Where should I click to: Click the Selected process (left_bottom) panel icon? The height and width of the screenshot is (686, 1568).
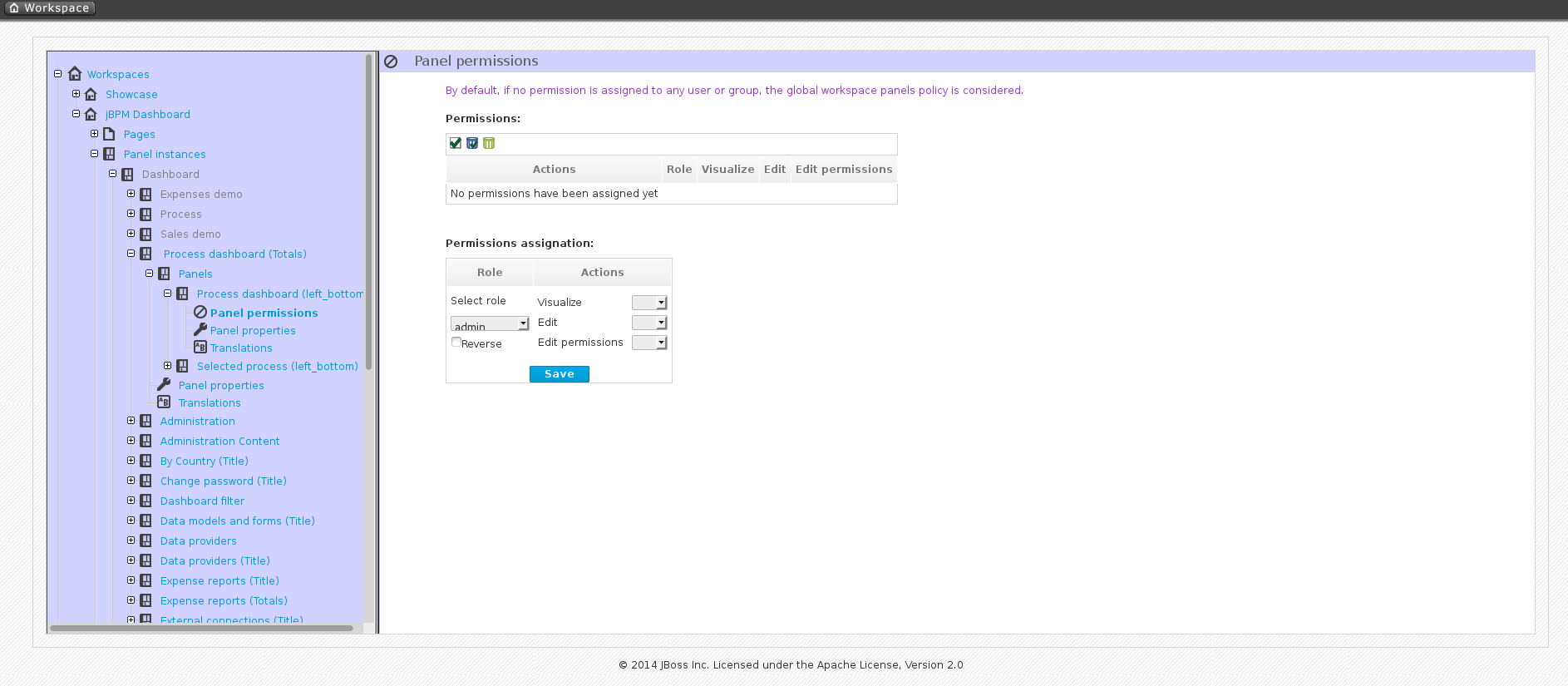pos(182,366)
